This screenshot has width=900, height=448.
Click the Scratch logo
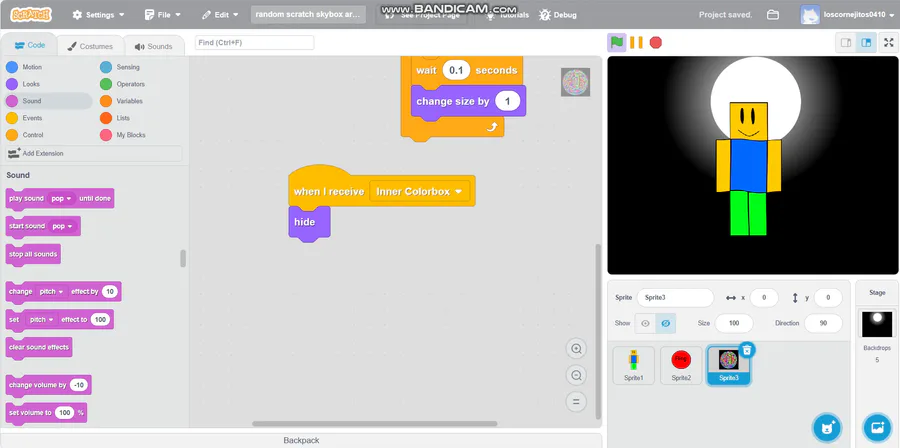coord(31,14)
